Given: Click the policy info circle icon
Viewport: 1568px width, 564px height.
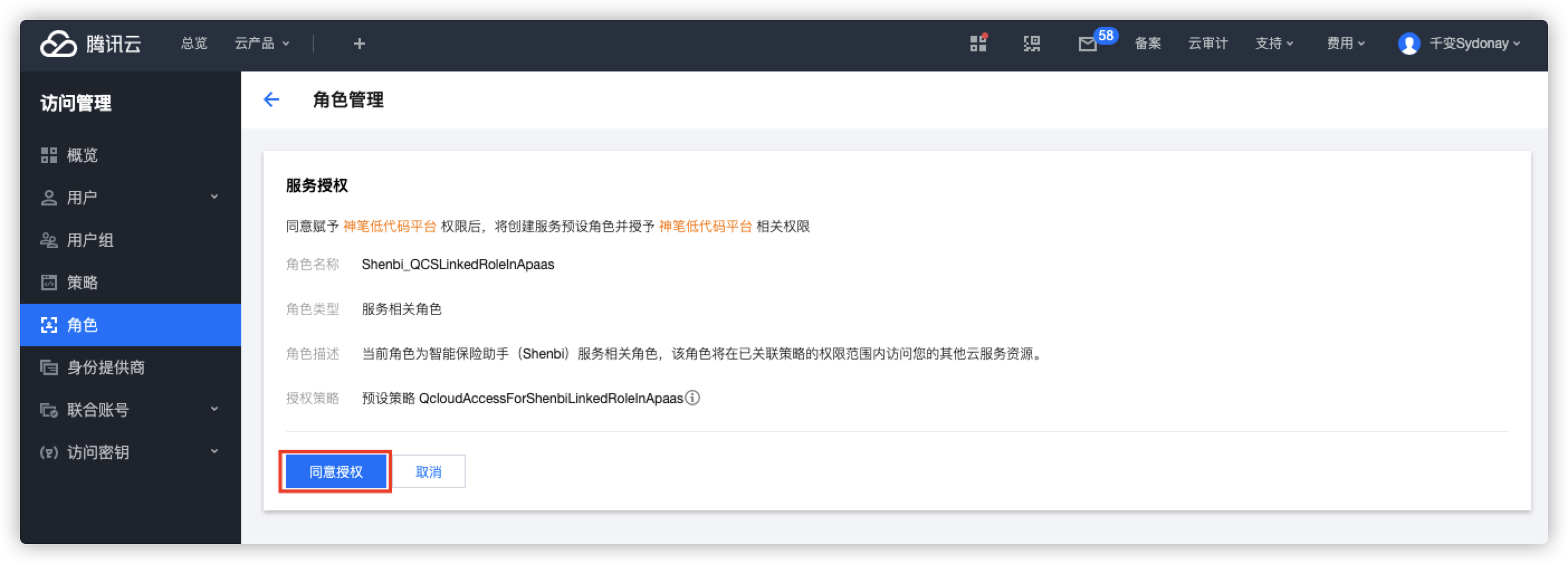Looking at the screenshot, I should pos(692,398).
